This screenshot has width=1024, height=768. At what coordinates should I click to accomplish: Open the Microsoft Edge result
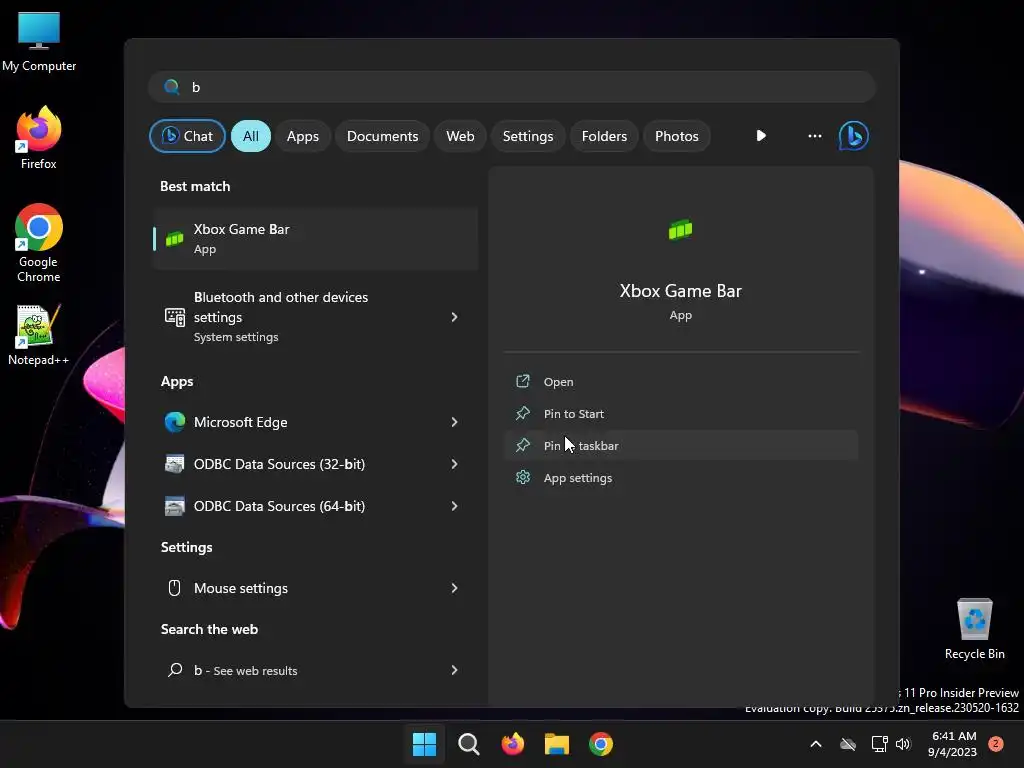tap(315, 422)
